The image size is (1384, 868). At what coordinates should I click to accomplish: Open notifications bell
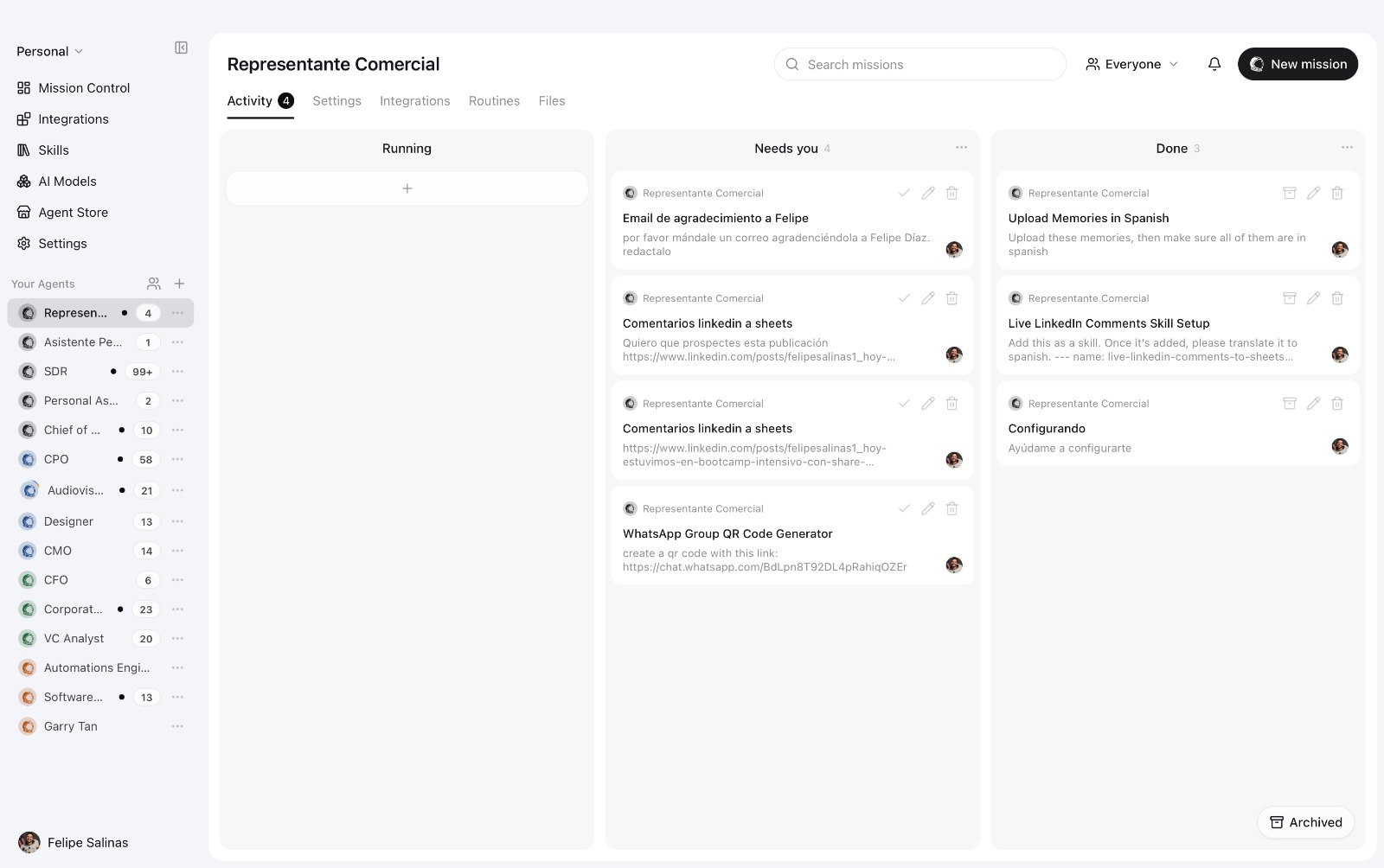click(1214, 64)
